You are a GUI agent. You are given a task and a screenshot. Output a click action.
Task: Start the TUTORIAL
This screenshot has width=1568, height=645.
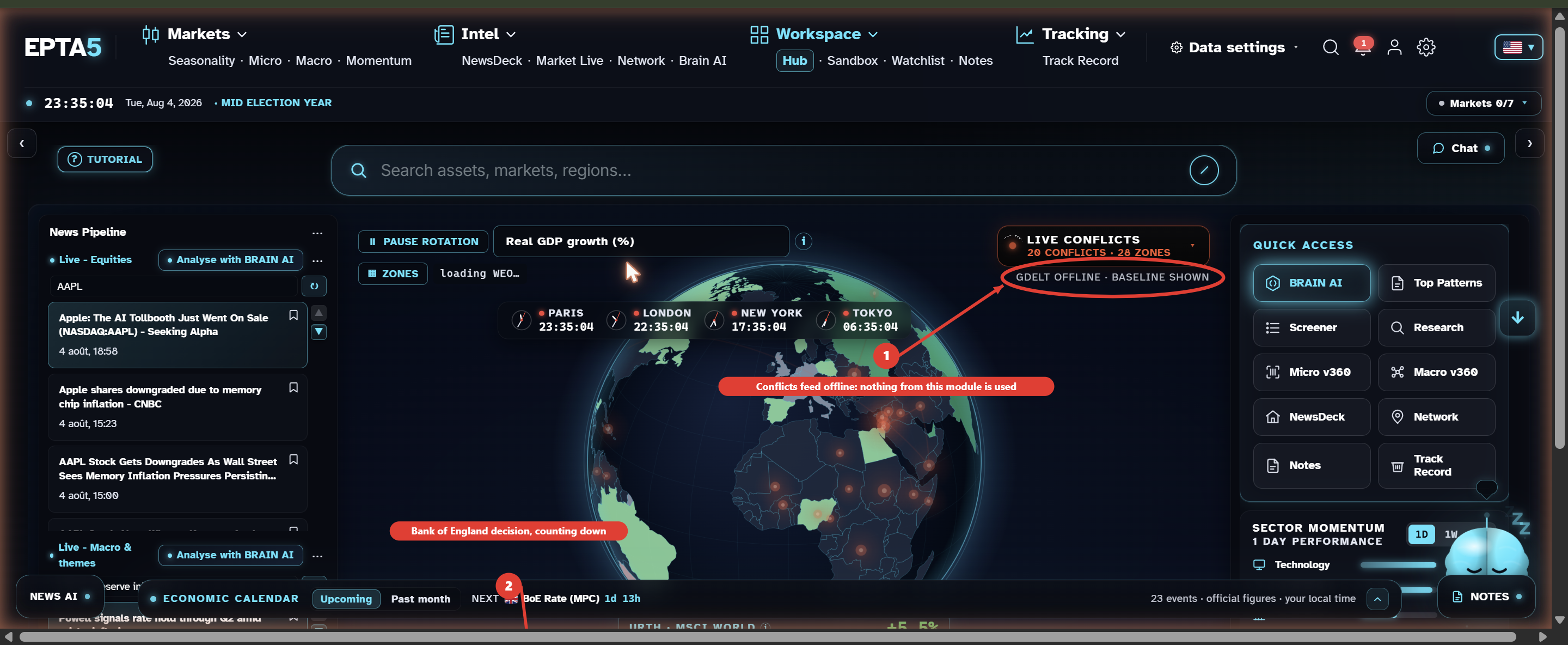pos(105,160)
